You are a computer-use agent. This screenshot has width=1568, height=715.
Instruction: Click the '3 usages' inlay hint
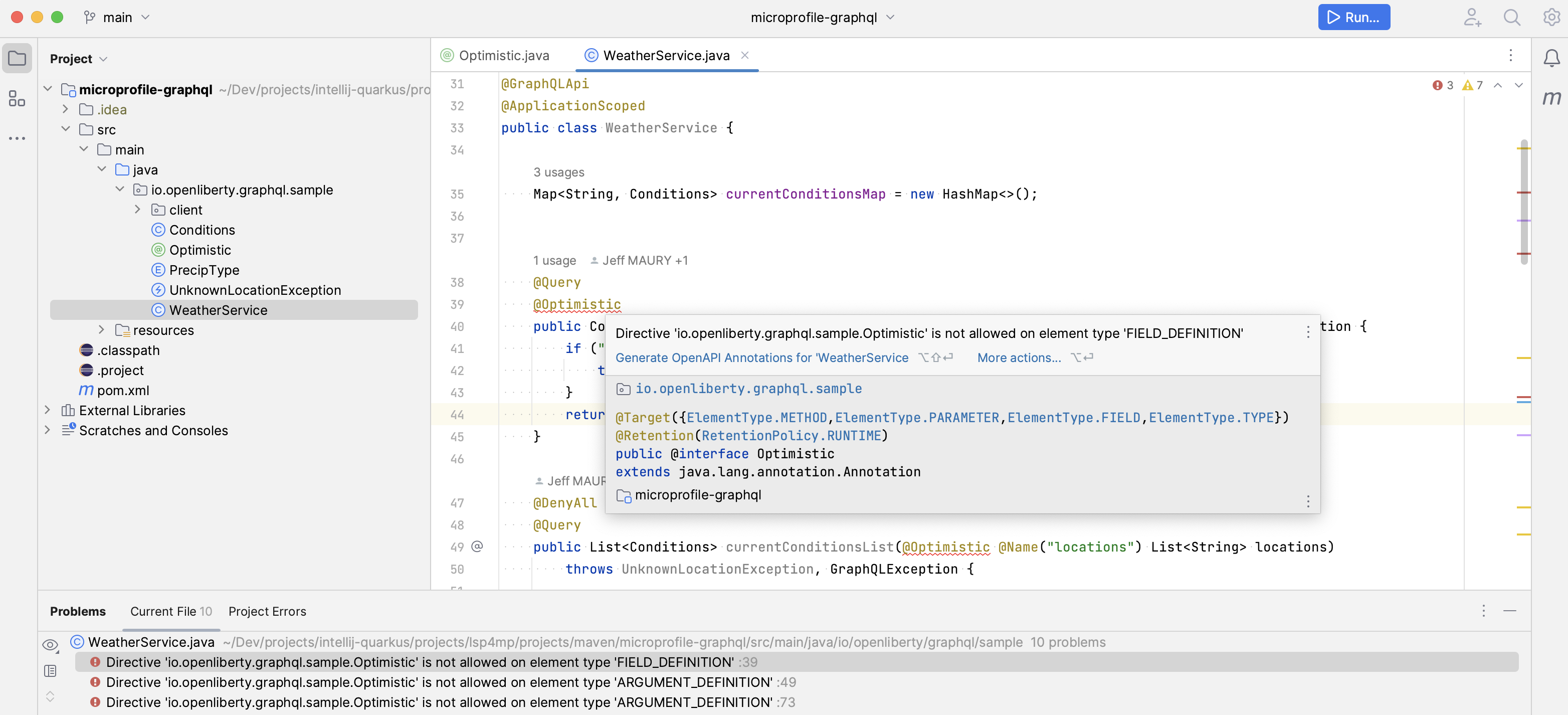click(x=558, y=172)
